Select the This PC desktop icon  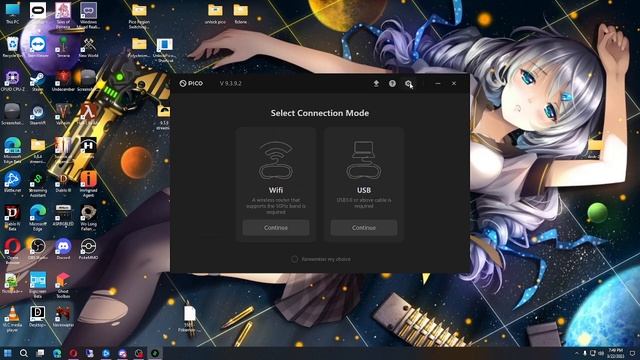coord(12,13)
